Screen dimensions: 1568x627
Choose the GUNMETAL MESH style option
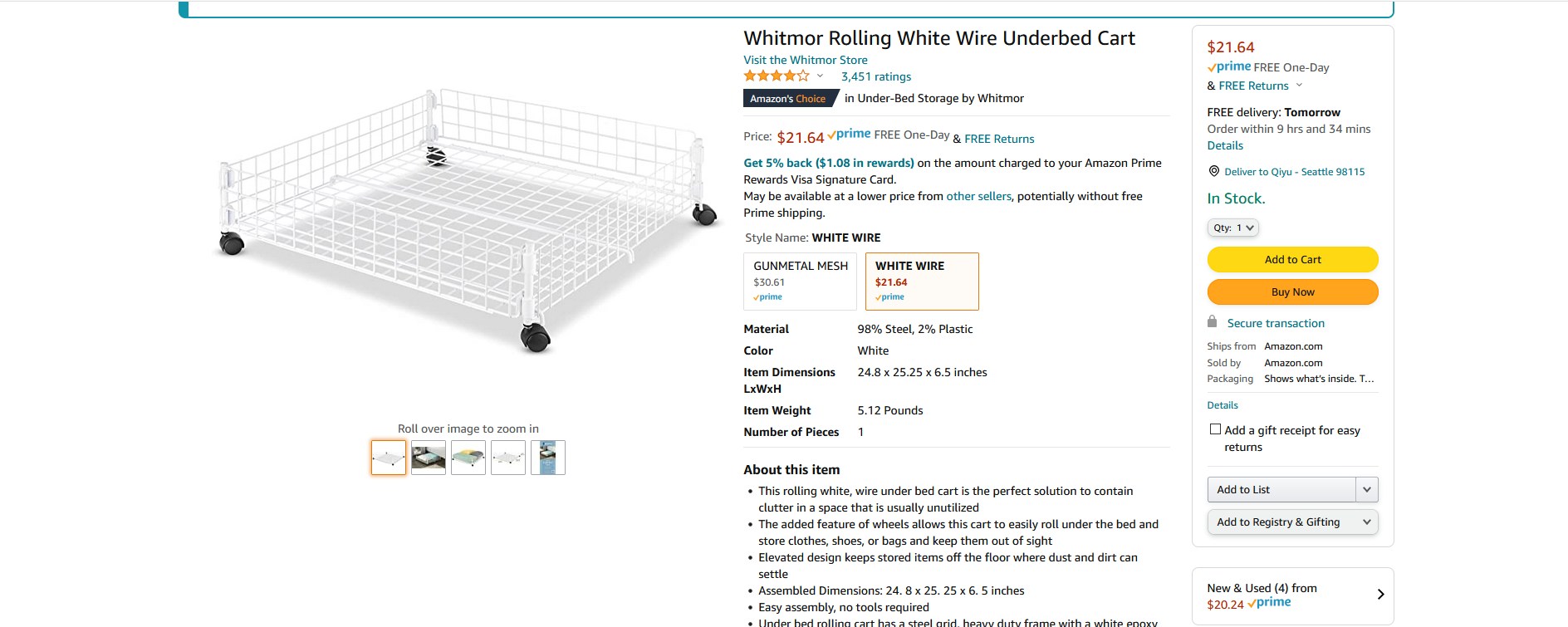tap(800, 282)
